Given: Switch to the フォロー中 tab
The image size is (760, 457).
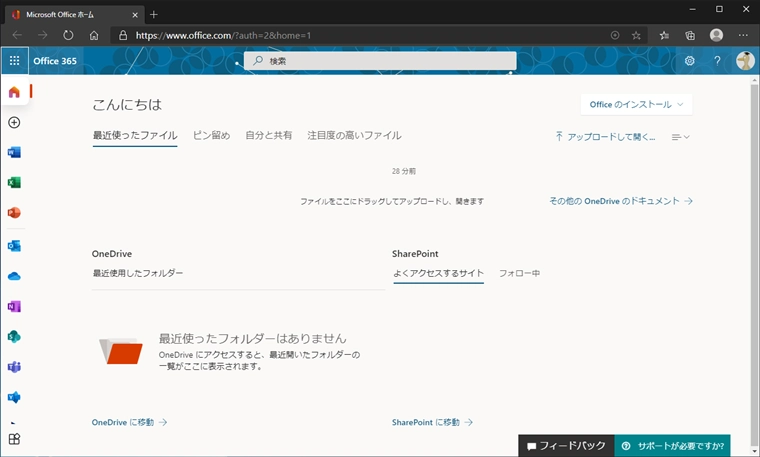Looking at the screenshot, I should click(520, 273).
